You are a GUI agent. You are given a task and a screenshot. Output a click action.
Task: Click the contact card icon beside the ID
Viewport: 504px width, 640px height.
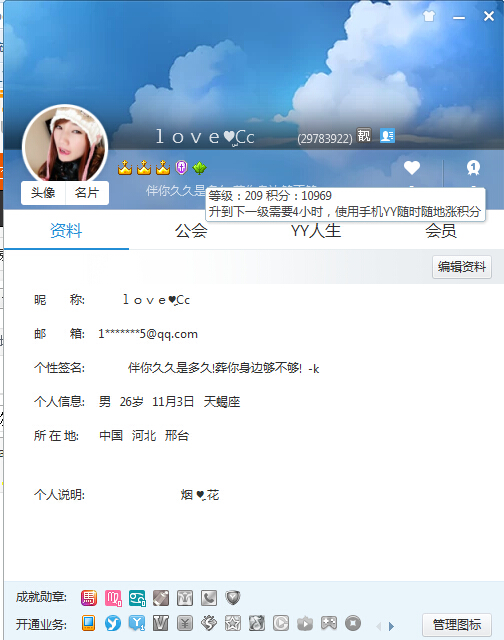coord(387,136)
